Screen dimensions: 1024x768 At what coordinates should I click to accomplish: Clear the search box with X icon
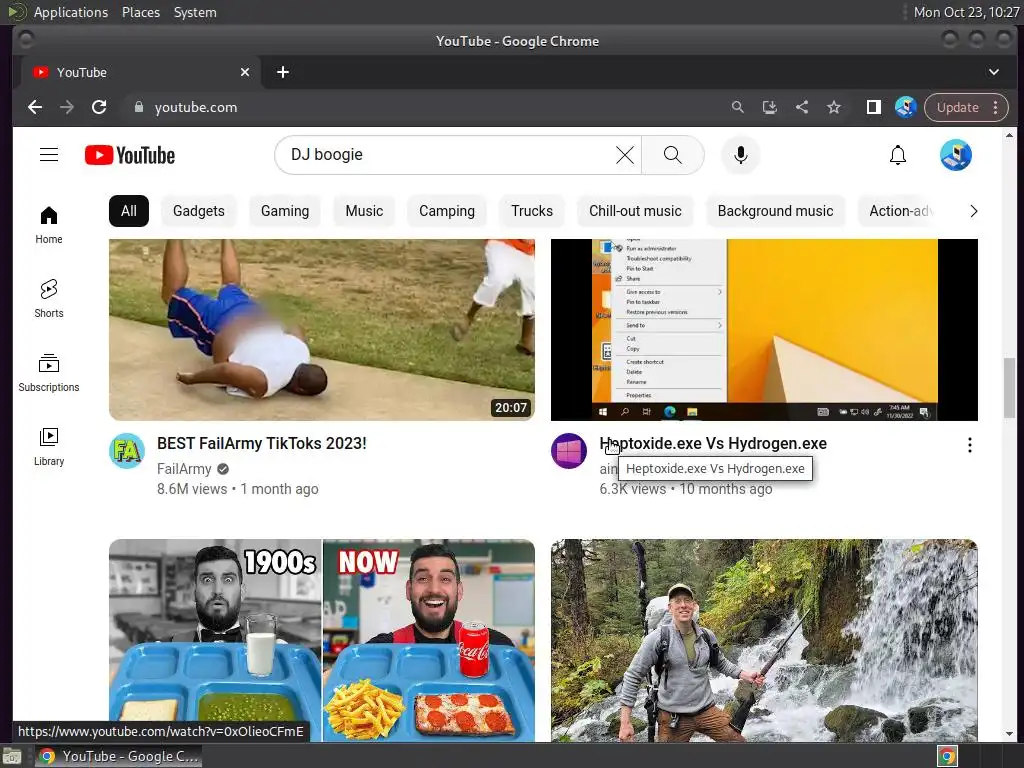click(624, 155)
